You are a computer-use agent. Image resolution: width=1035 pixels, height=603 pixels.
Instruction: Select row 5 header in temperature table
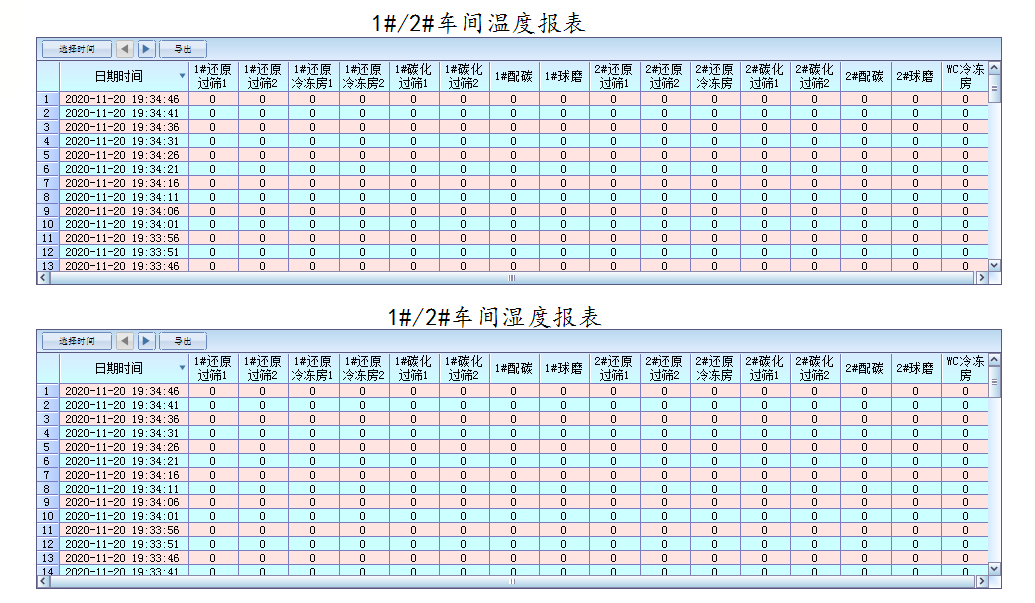(47, 155)
